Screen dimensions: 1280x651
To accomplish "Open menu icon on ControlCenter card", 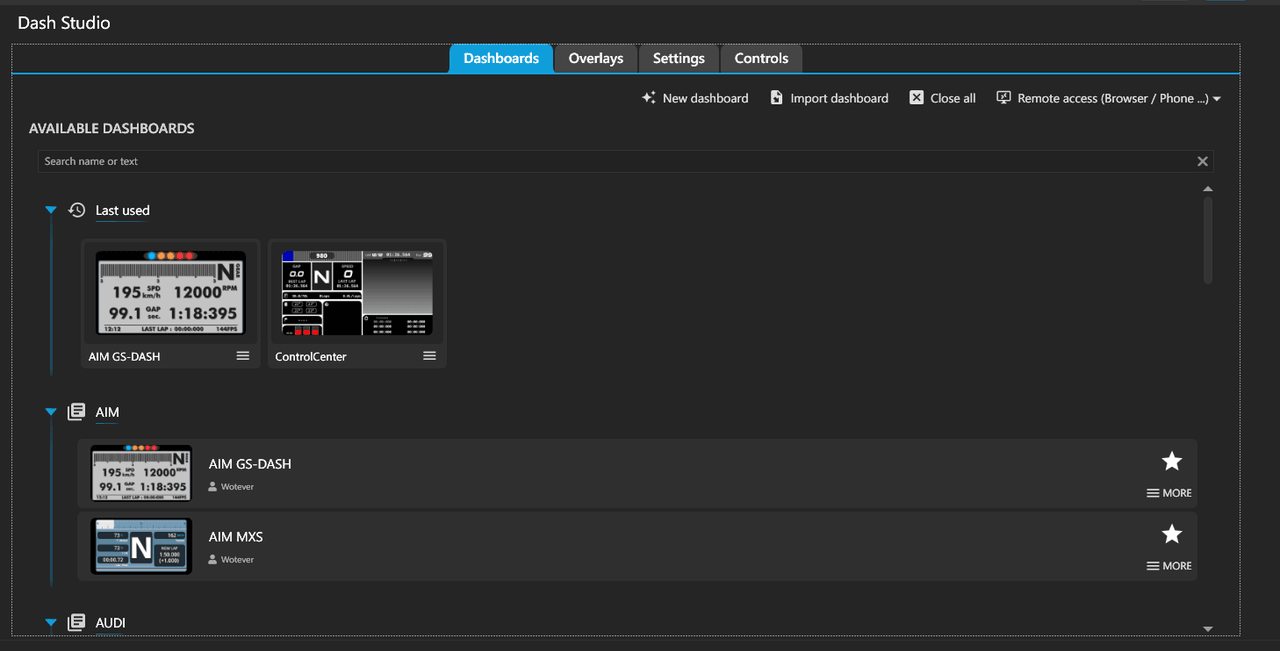I will pyautogui.click(x=430, y=356).
